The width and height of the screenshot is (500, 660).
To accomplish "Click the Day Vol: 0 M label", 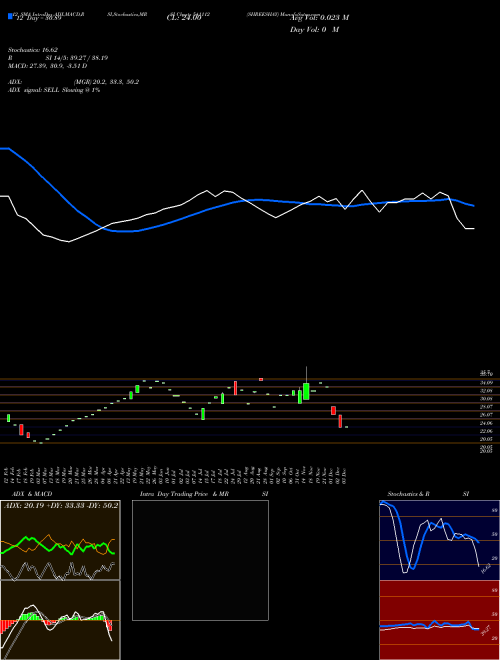I will point(314,30).
